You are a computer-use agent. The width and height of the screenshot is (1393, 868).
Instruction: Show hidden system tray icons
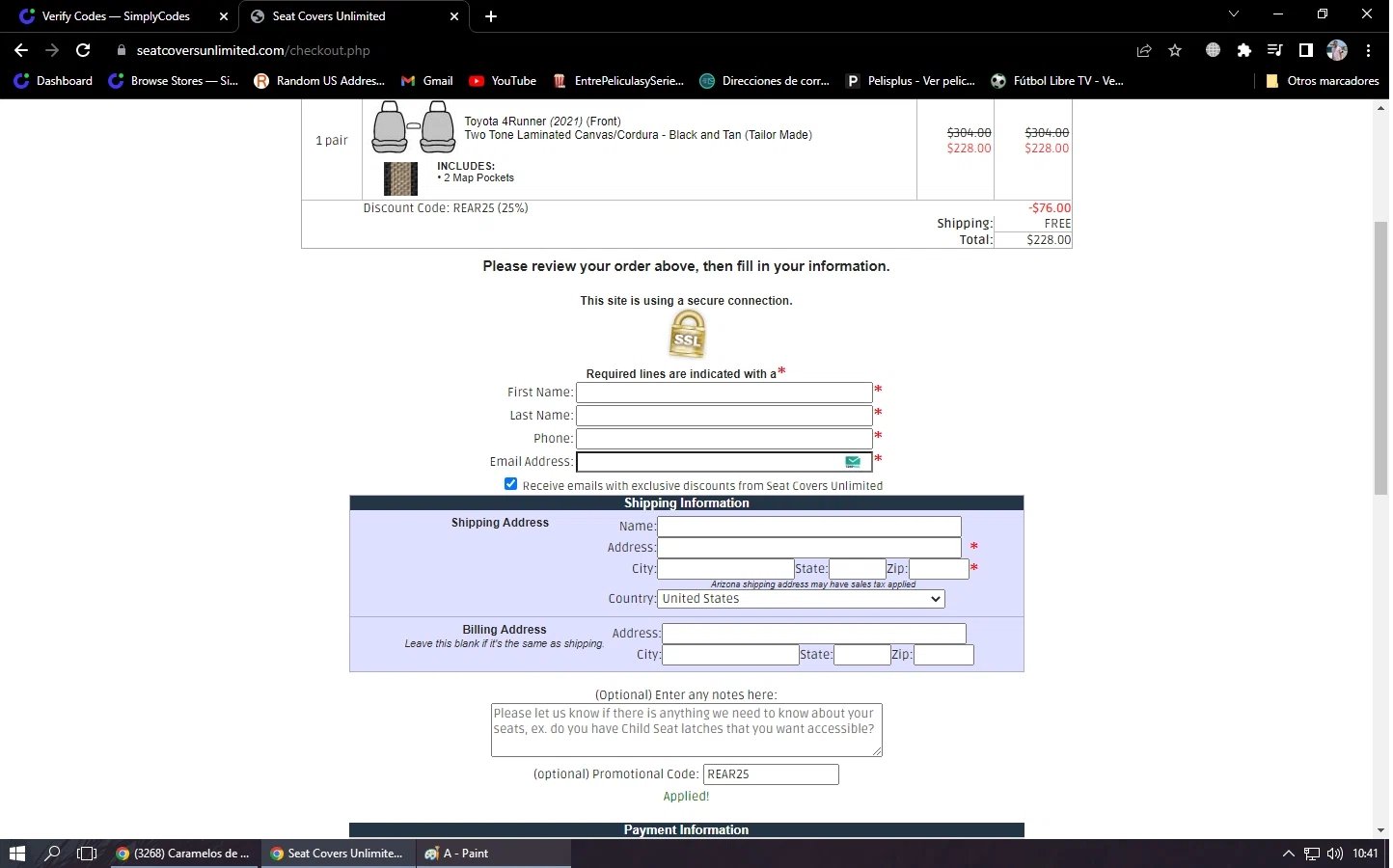pos(1288,854)
